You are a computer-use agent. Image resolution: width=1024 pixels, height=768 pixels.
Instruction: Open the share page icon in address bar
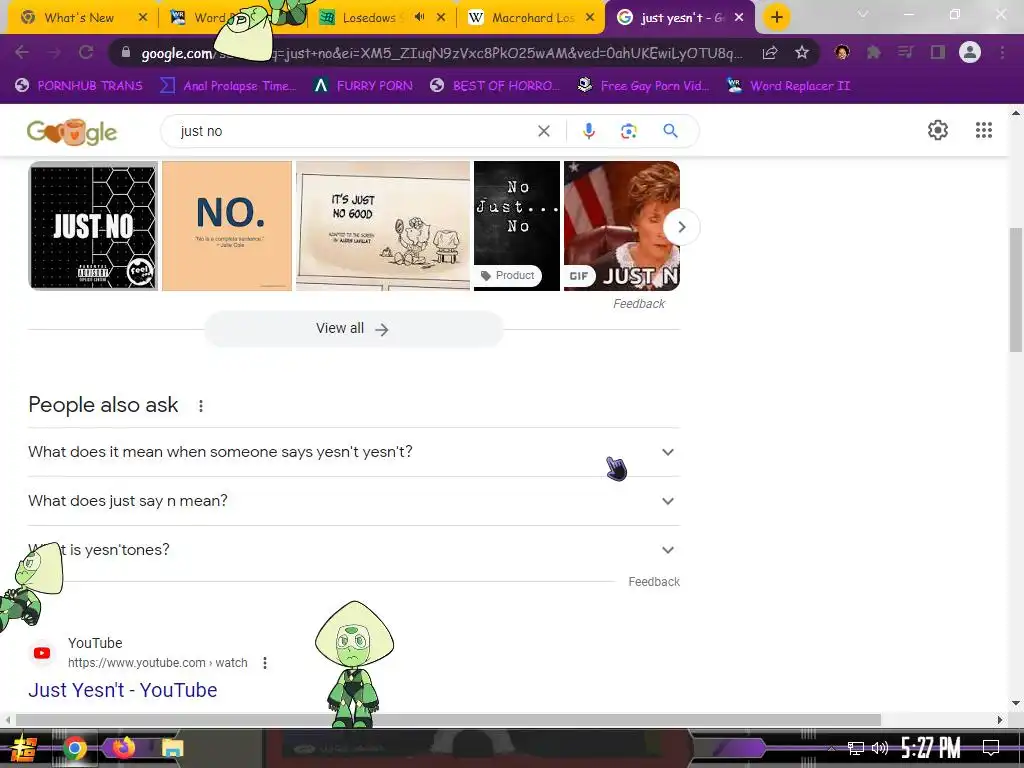(x=770, y=52)
